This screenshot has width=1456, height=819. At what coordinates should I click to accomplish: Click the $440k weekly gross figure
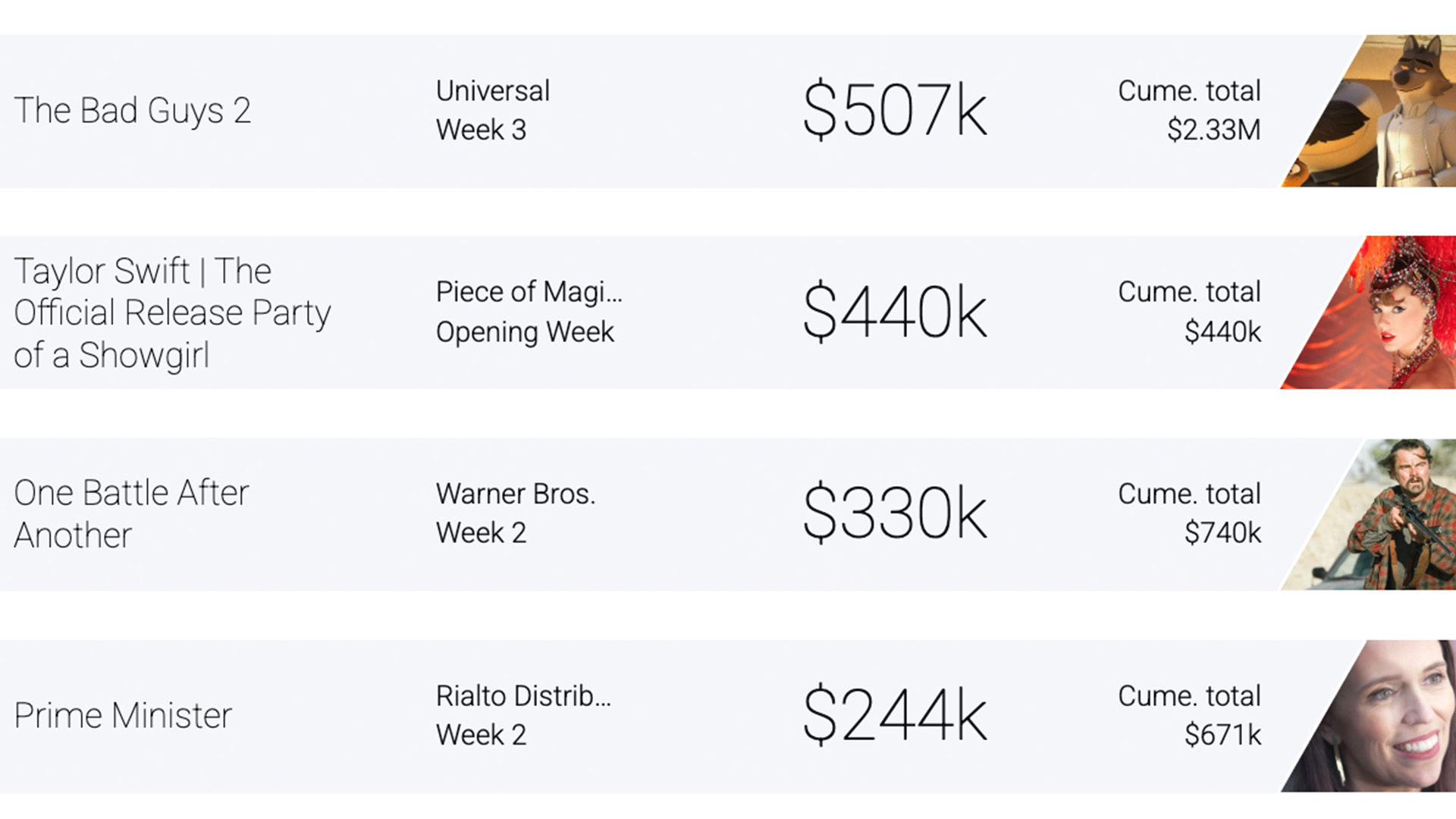point(895,312)
